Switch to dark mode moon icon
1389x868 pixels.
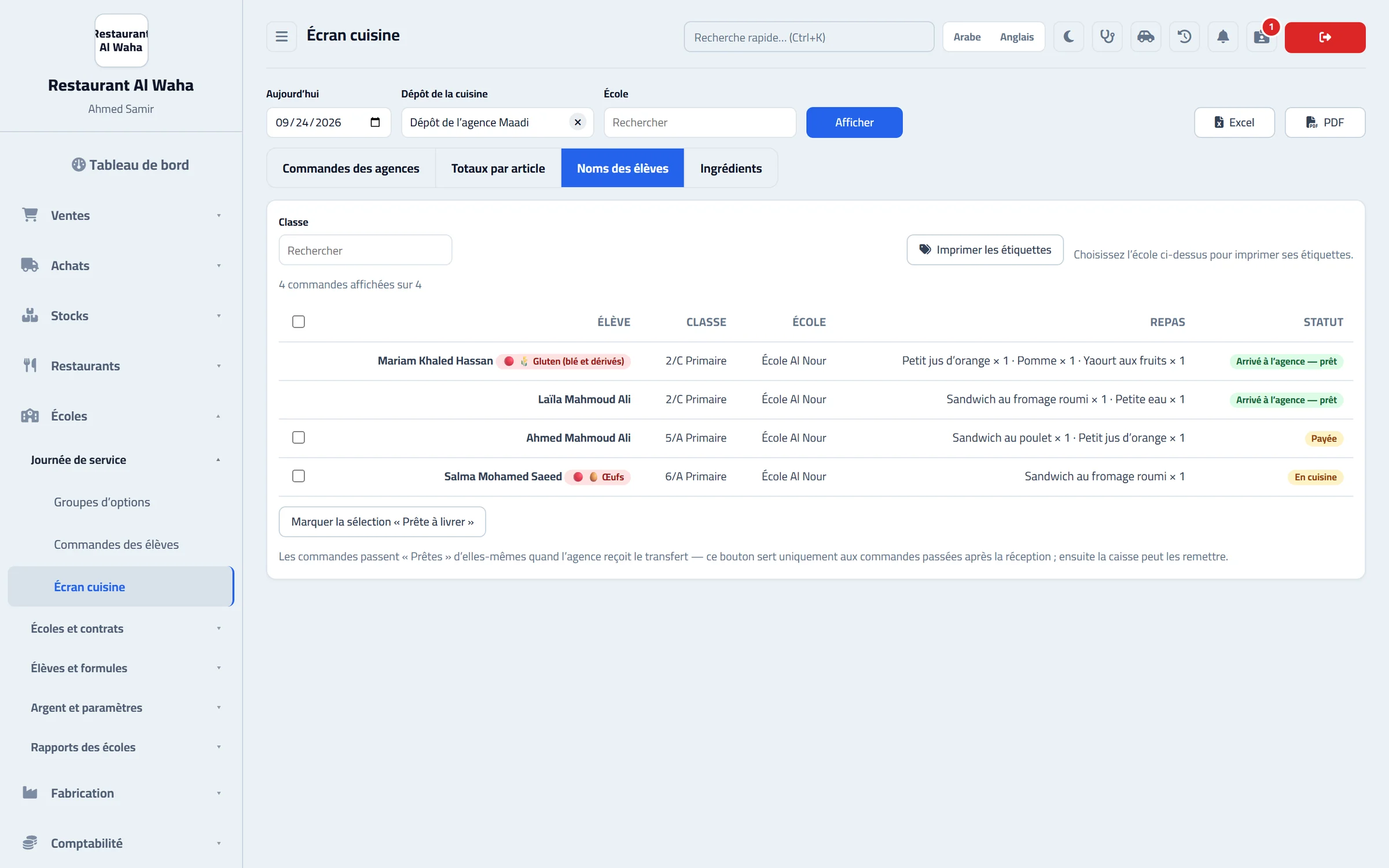1068,37
